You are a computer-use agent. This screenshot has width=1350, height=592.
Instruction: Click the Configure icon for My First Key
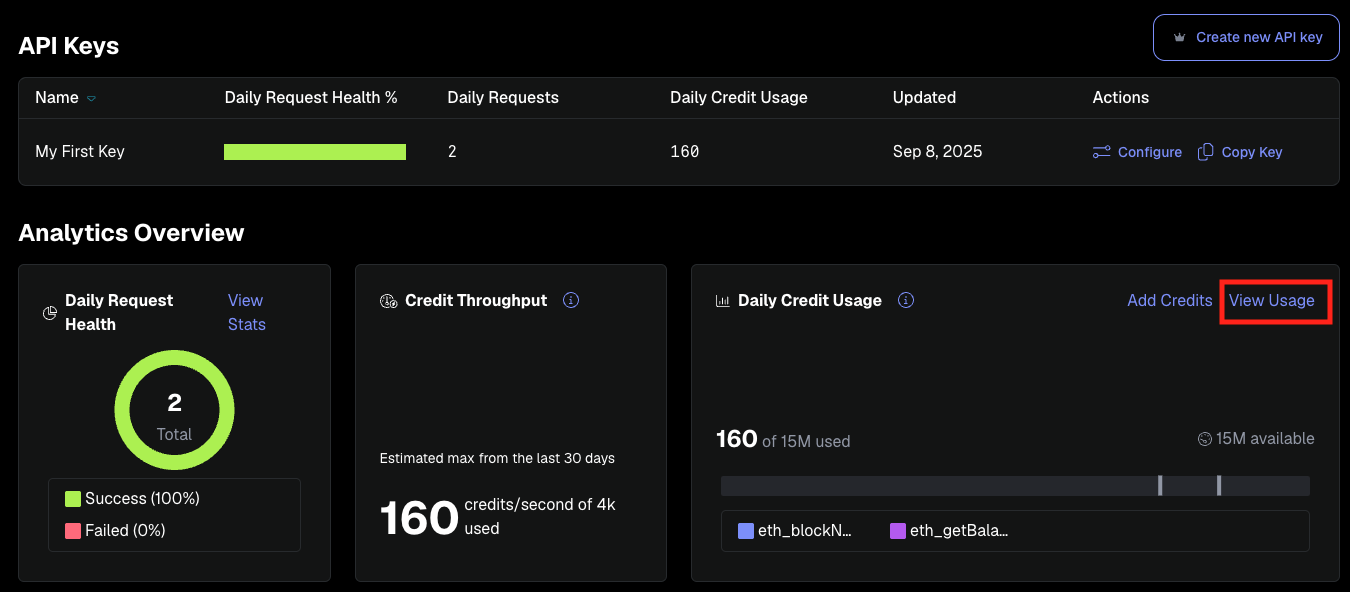pyautogui.click(x=1101, y=152)
